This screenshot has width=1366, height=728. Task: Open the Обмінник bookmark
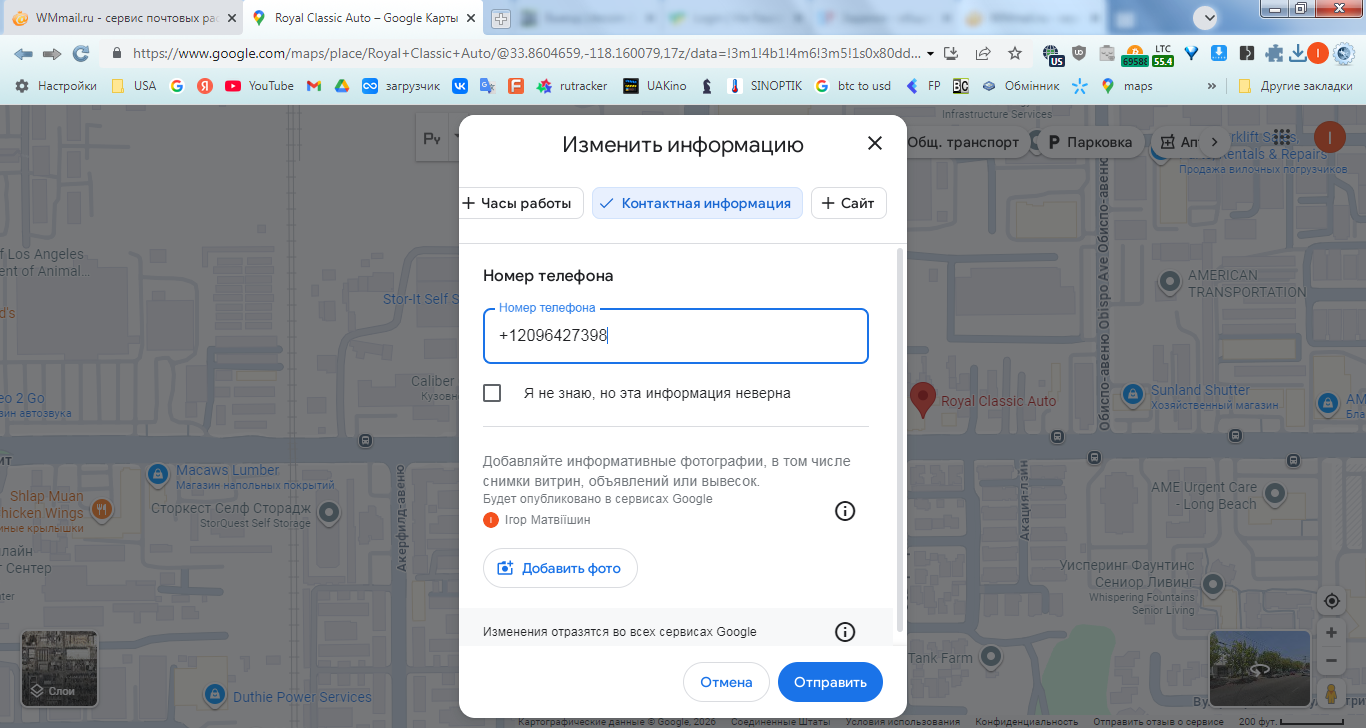pyautogui.click(x=1020, y=86)
